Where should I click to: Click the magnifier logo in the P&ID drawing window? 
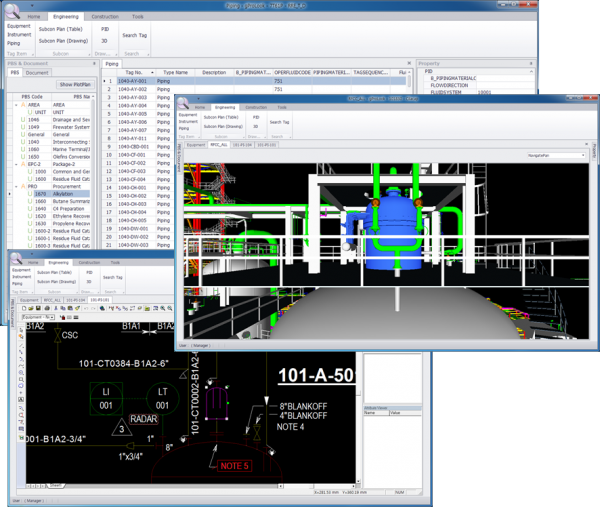coord(17,259)
